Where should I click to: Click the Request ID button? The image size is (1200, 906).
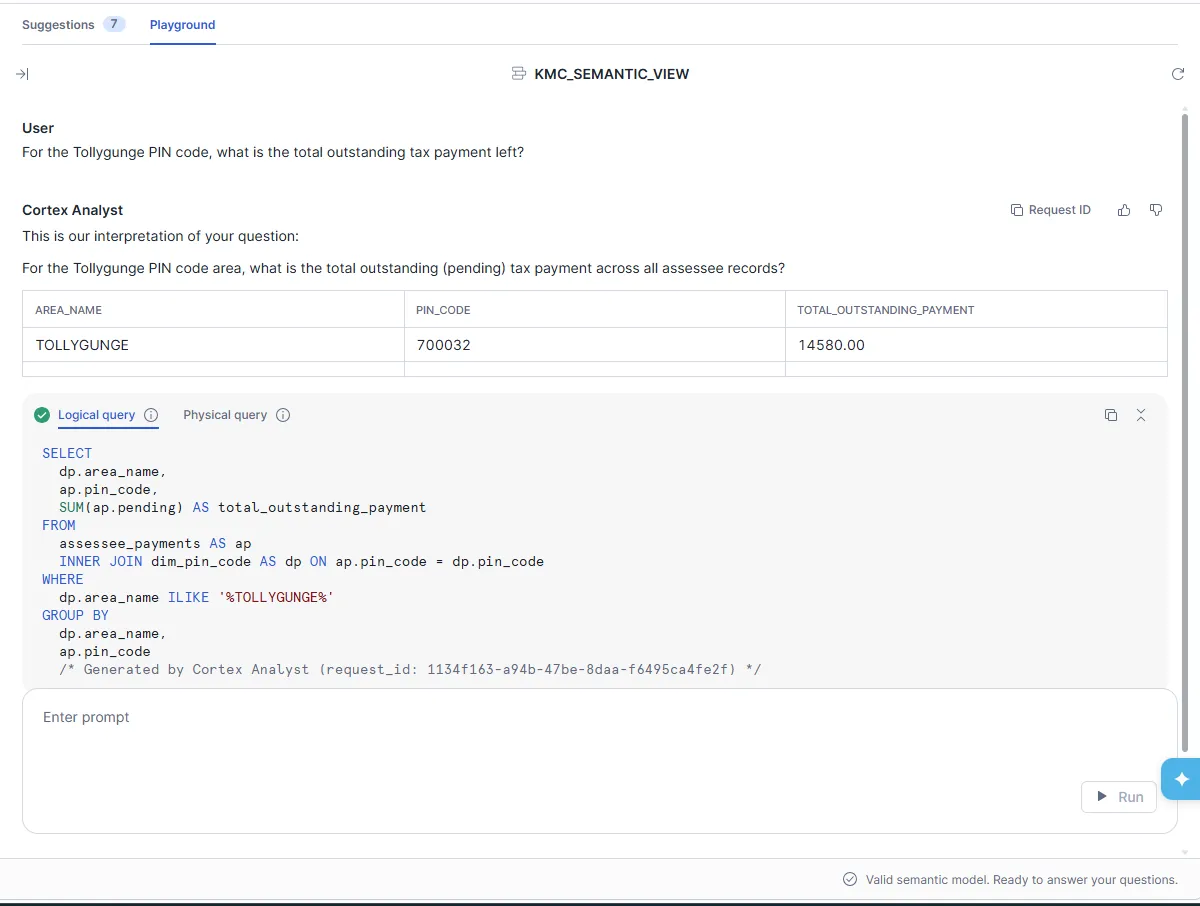point(1050,210)
